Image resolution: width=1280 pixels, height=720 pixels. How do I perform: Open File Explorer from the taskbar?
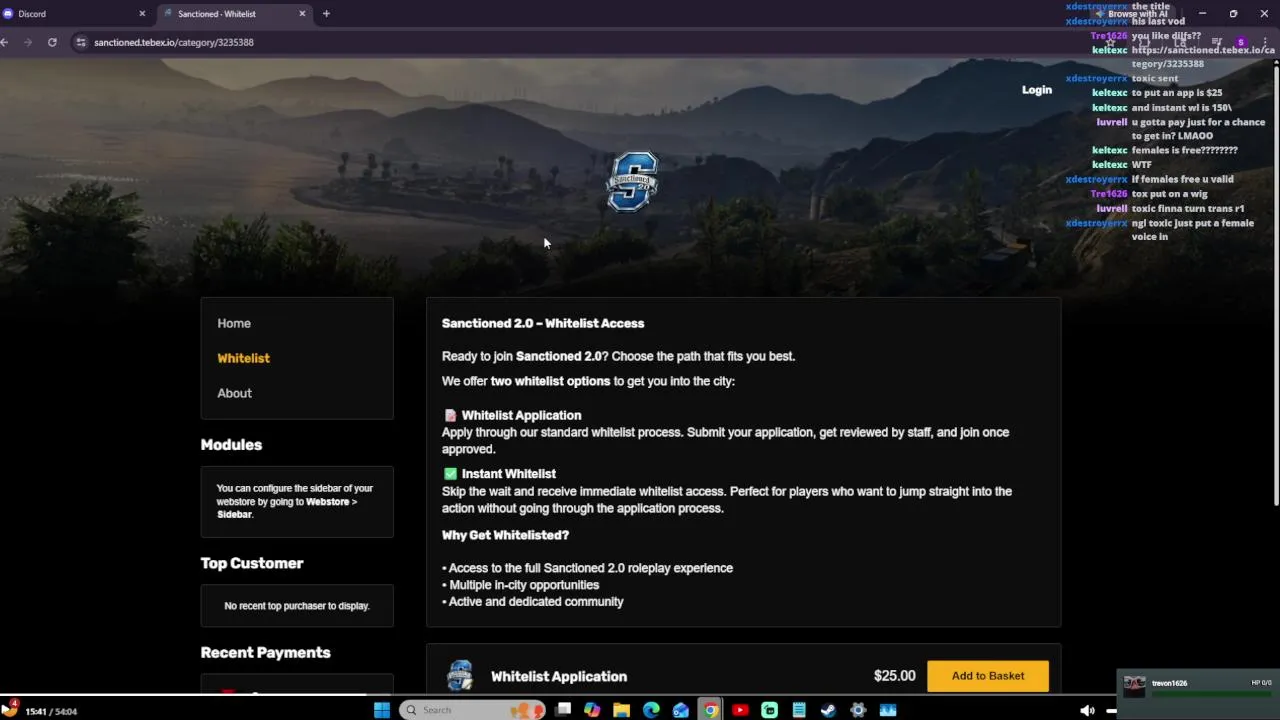click(x=622, y=710)
